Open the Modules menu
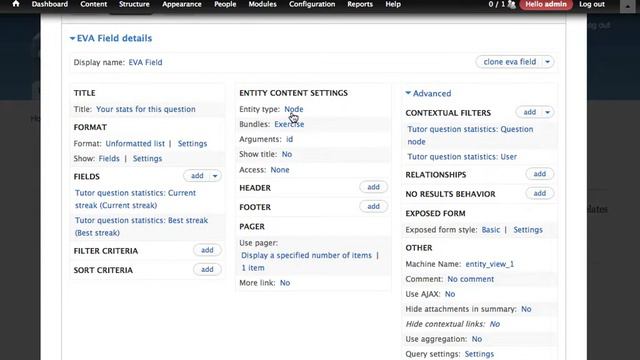This screenshot has height=360, width=640. 262,4
